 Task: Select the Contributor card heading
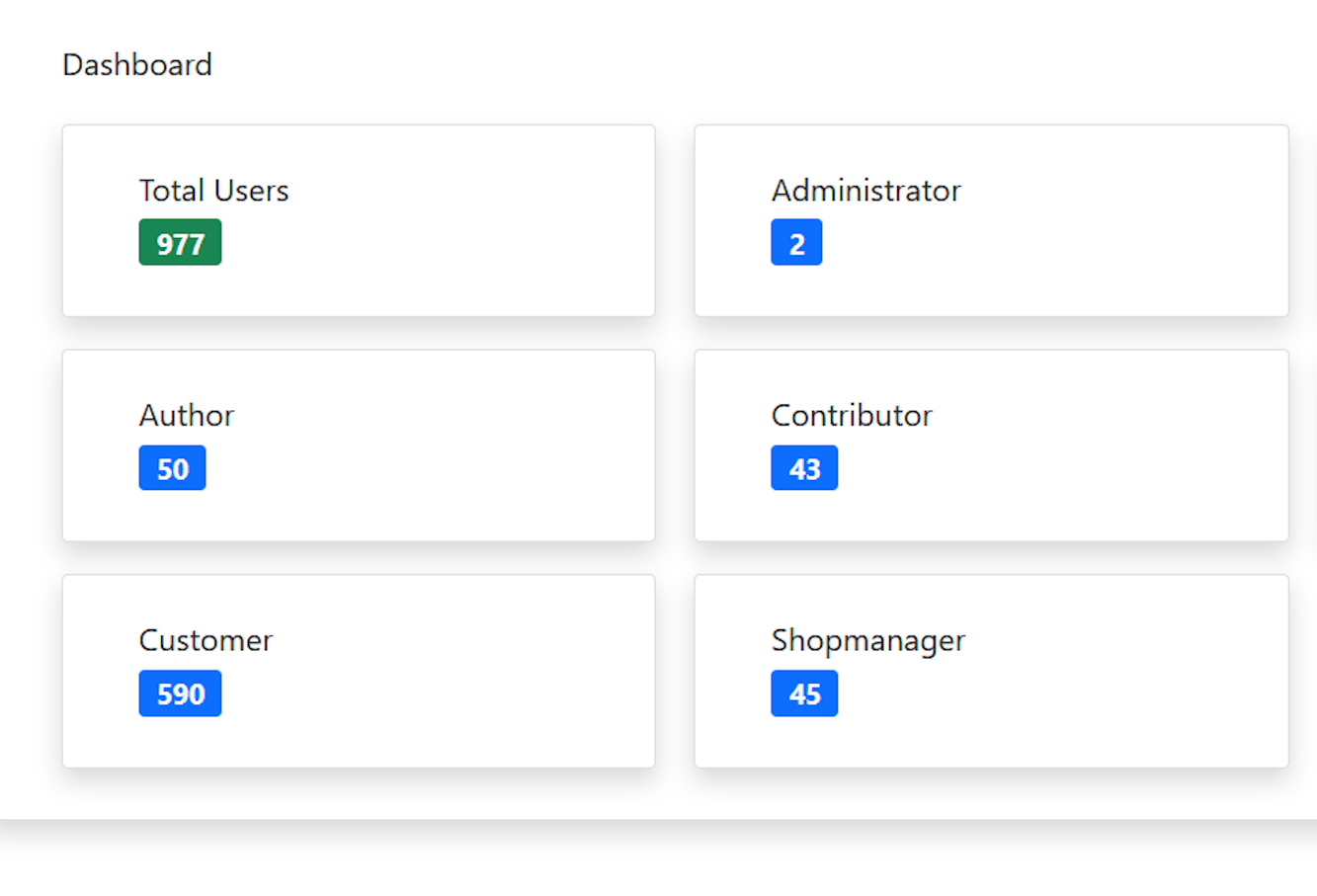pos(852,415)
